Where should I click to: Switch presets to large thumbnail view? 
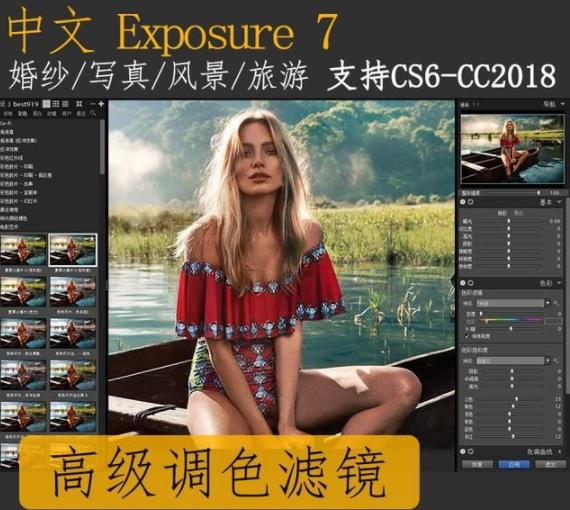click(x=46, y=104)
